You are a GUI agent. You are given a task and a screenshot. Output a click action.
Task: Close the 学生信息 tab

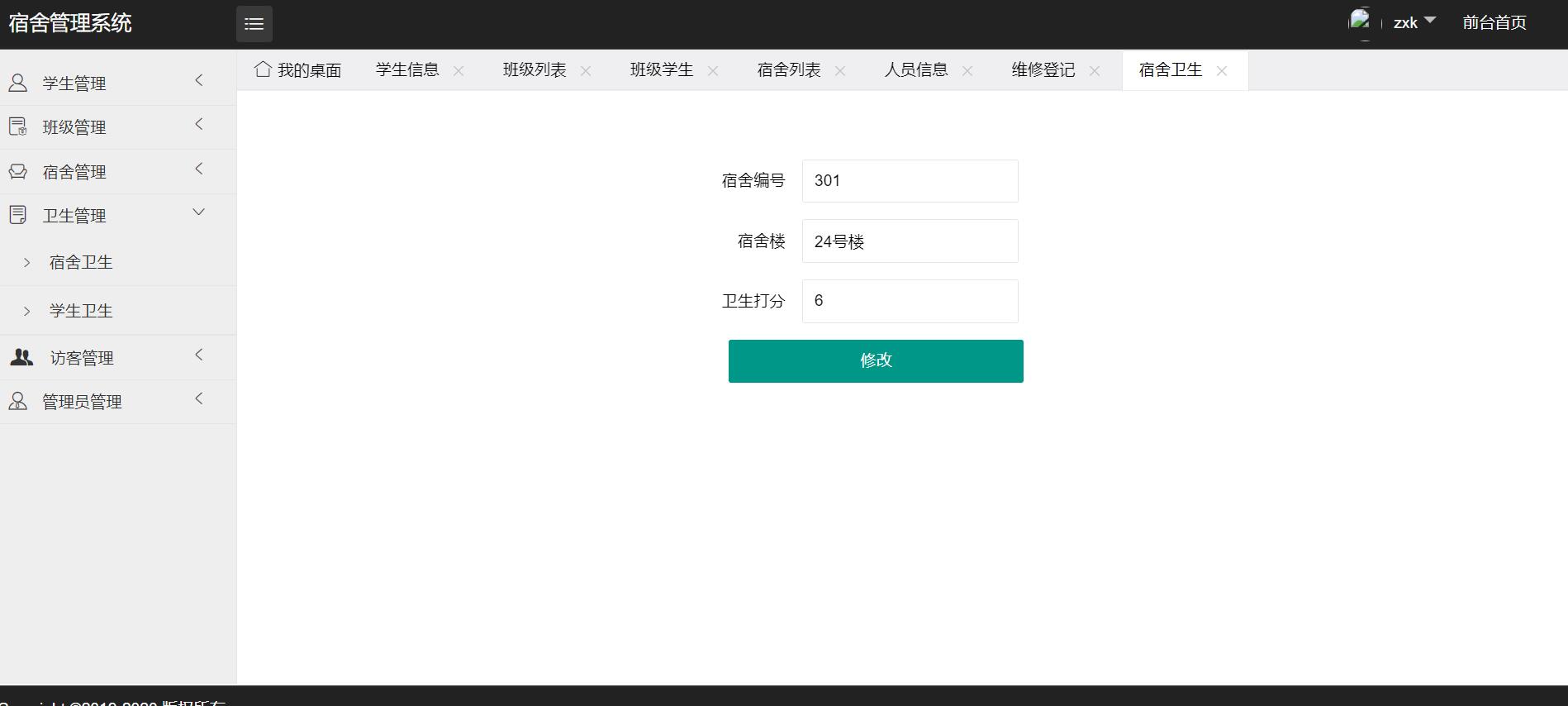(459, 71)
